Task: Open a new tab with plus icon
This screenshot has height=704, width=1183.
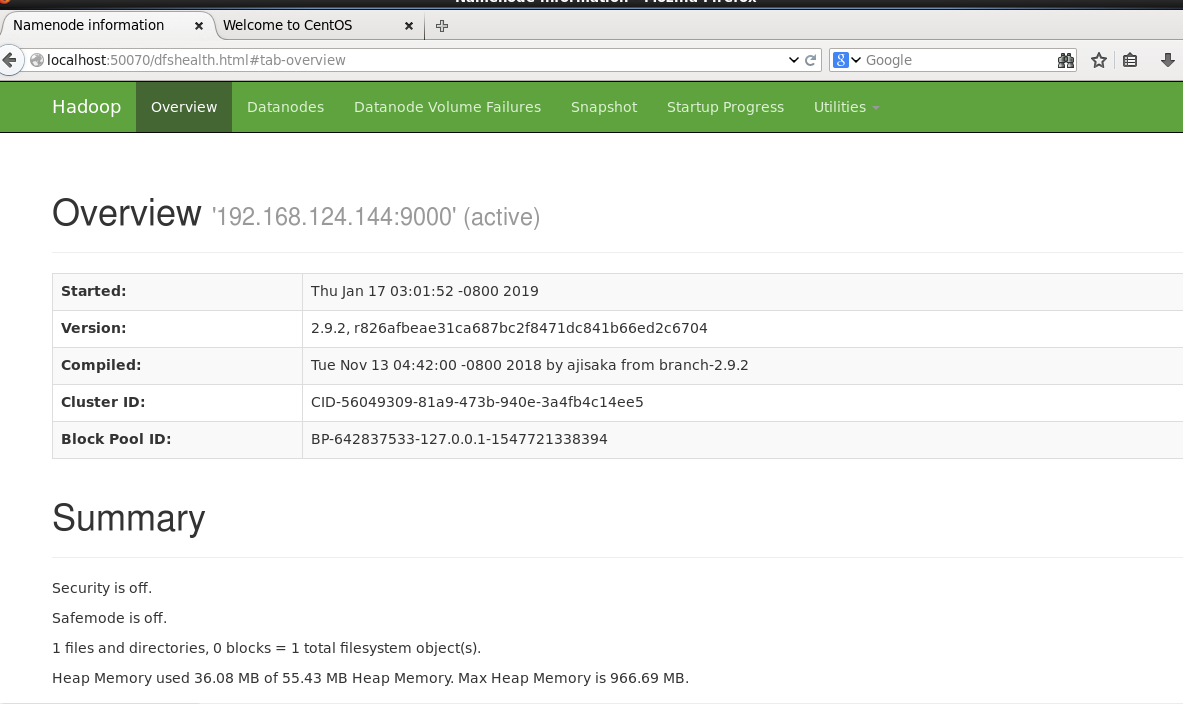Action: point(442,26)
